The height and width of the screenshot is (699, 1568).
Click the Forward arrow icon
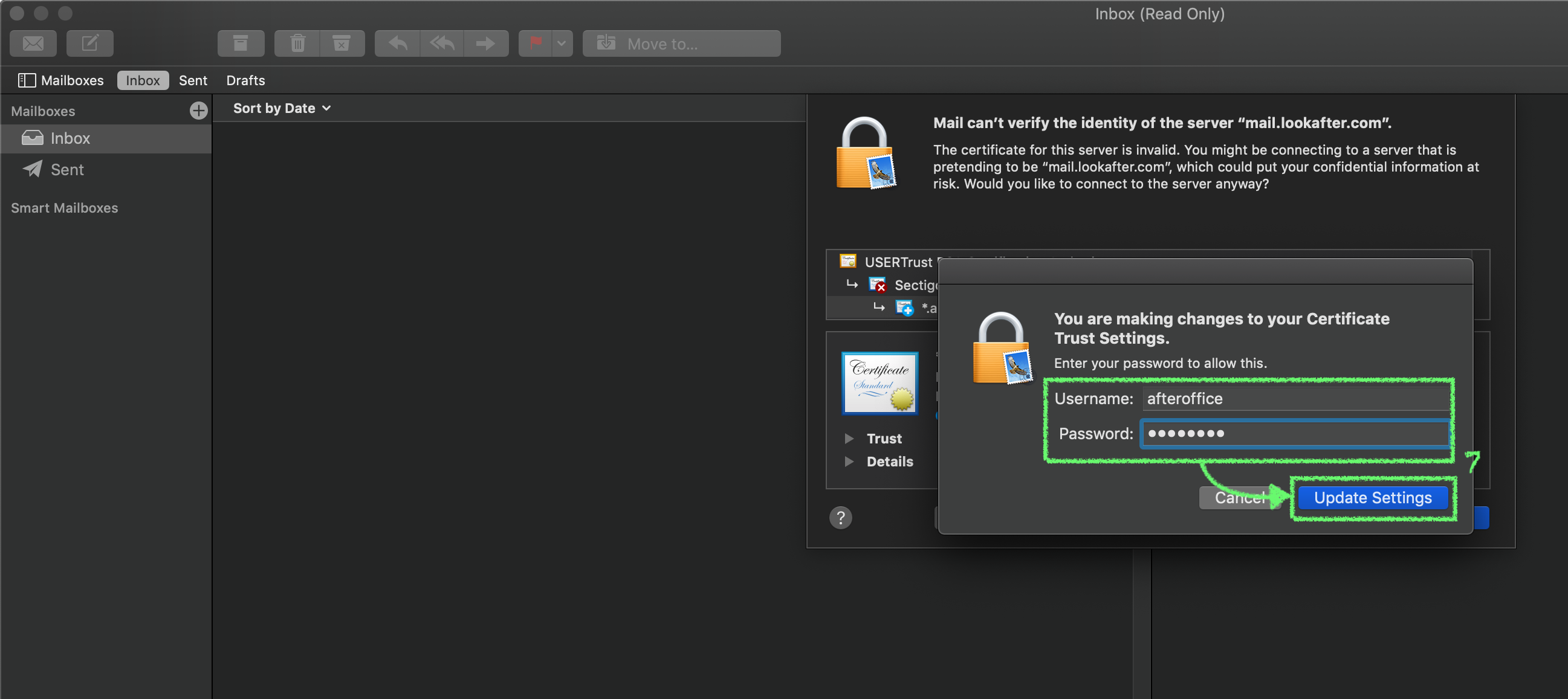tap(486, 43)
